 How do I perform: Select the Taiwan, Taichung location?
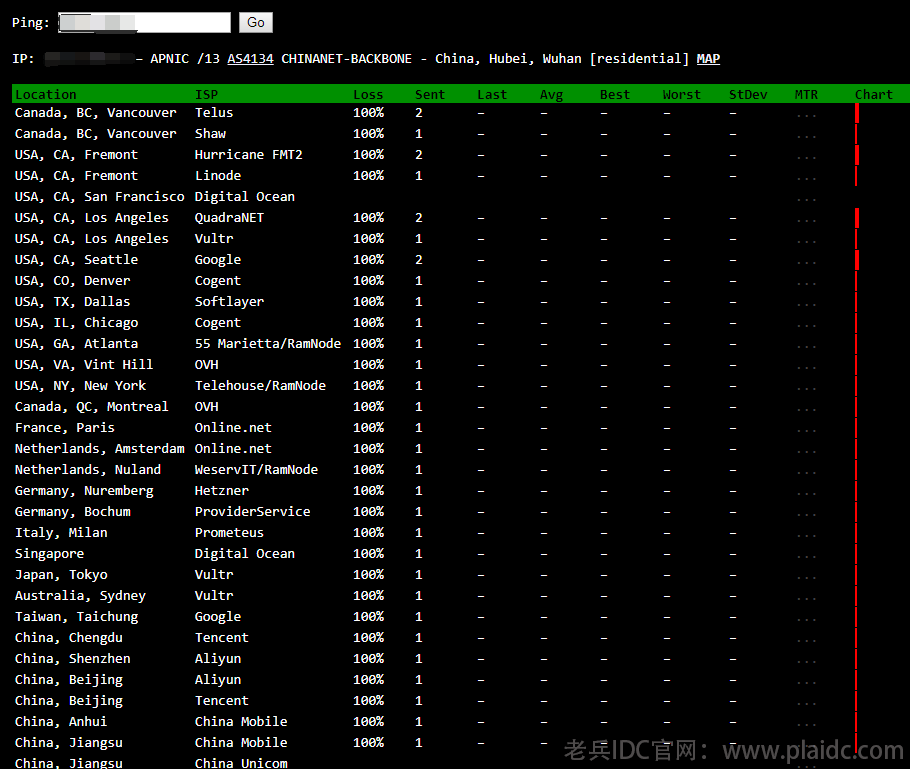(77, 616)
